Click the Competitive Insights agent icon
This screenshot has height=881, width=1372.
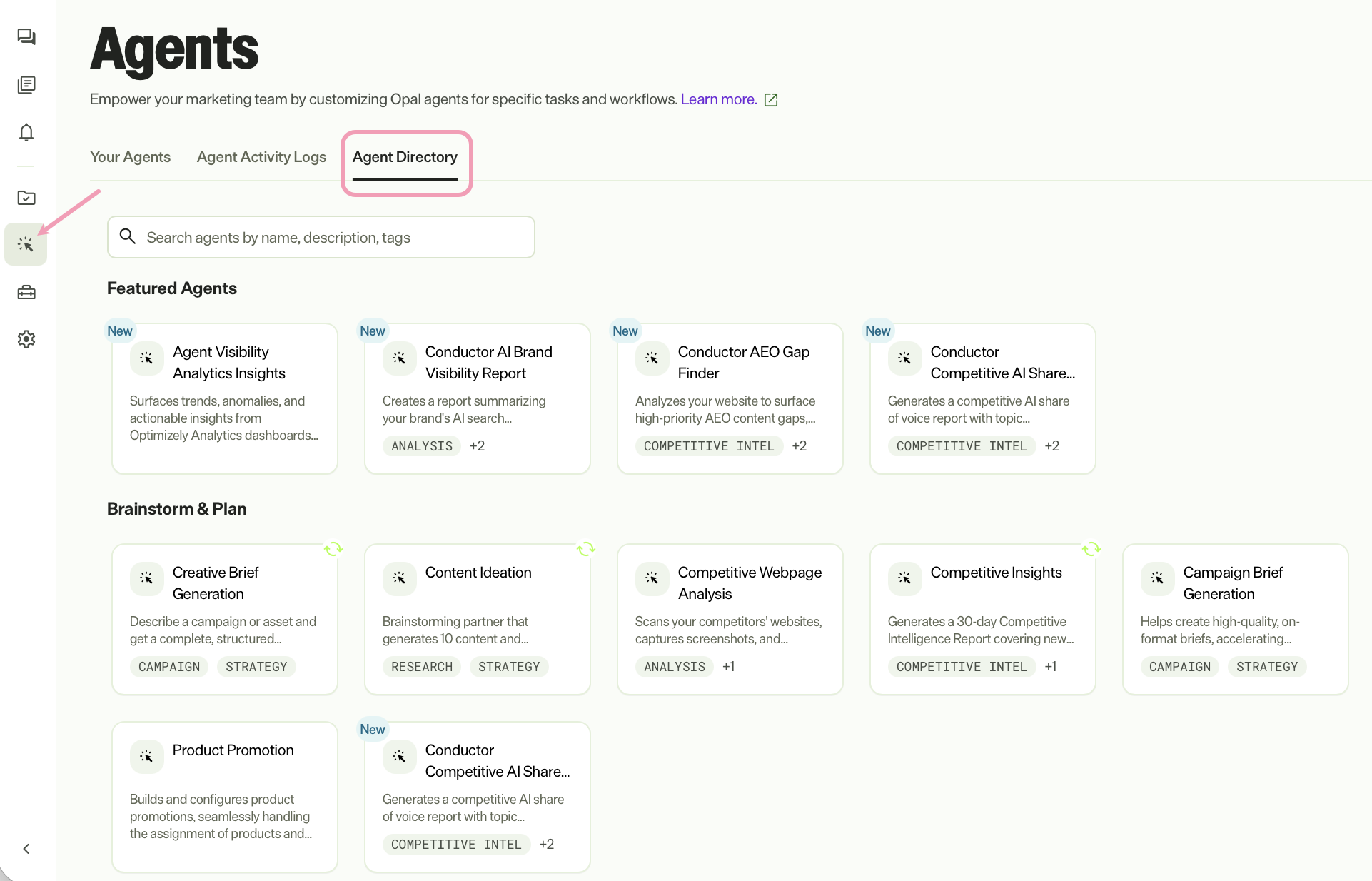(904, 578)
